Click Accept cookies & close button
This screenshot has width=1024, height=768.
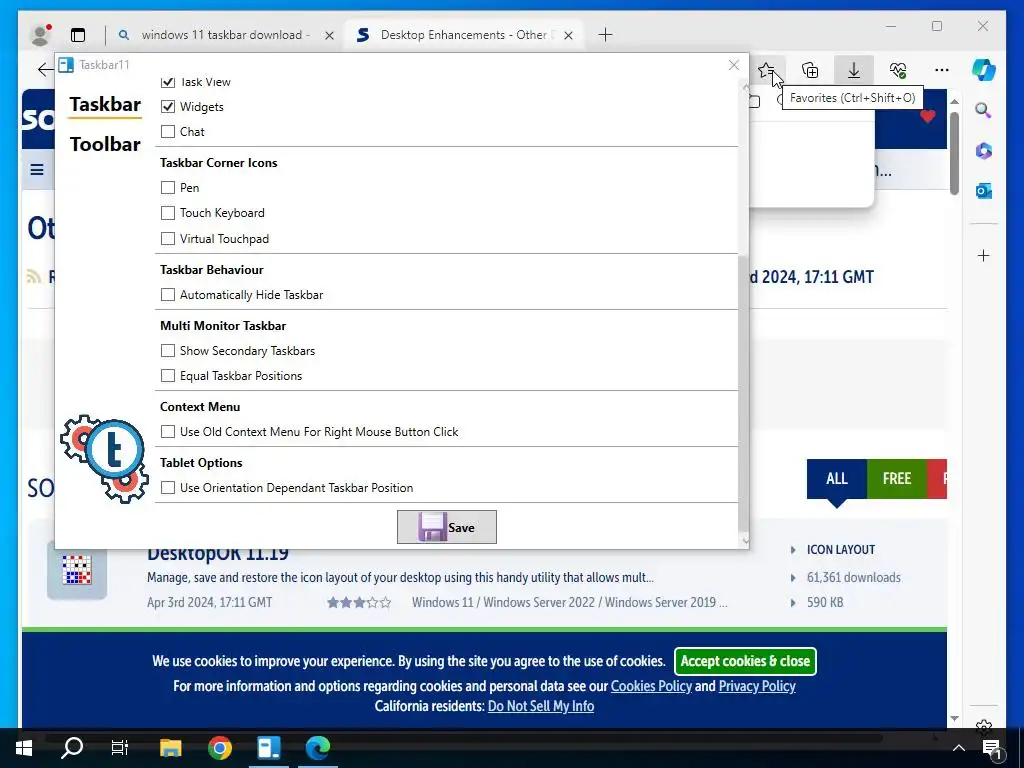745,661
